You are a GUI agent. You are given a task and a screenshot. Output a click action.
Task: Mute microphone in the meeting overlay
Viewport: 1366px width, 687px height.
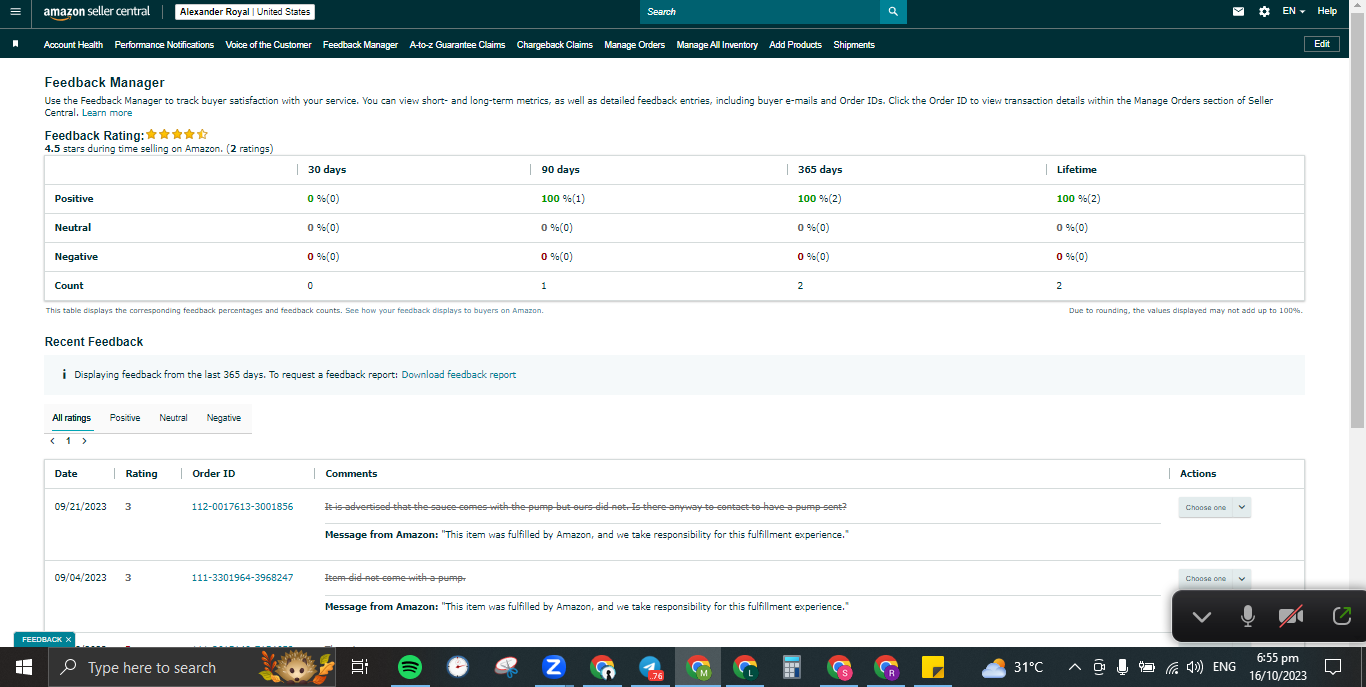tap(1248, 617)
